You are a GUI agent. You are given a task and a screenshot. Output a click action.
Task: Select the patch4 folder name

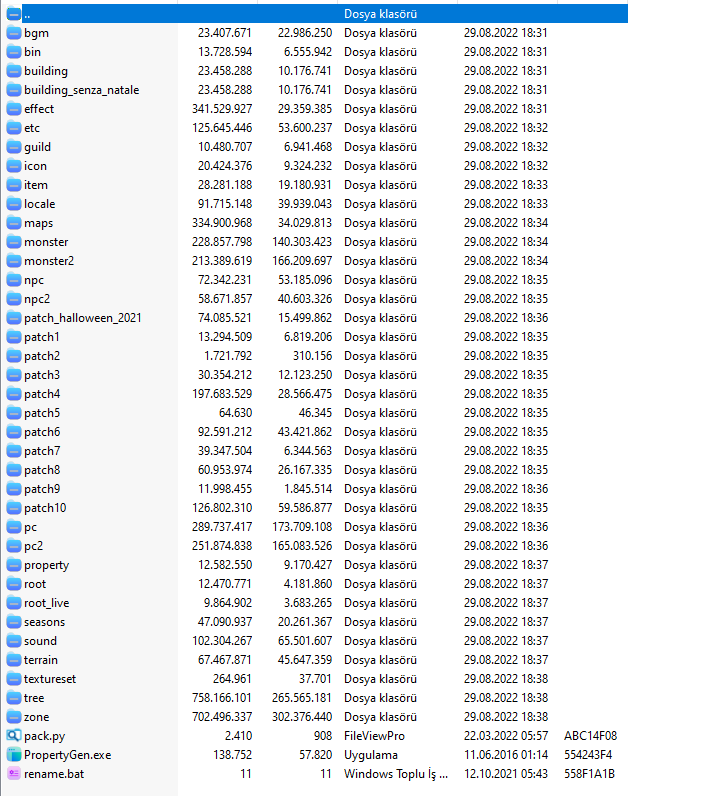click(42, 394)
